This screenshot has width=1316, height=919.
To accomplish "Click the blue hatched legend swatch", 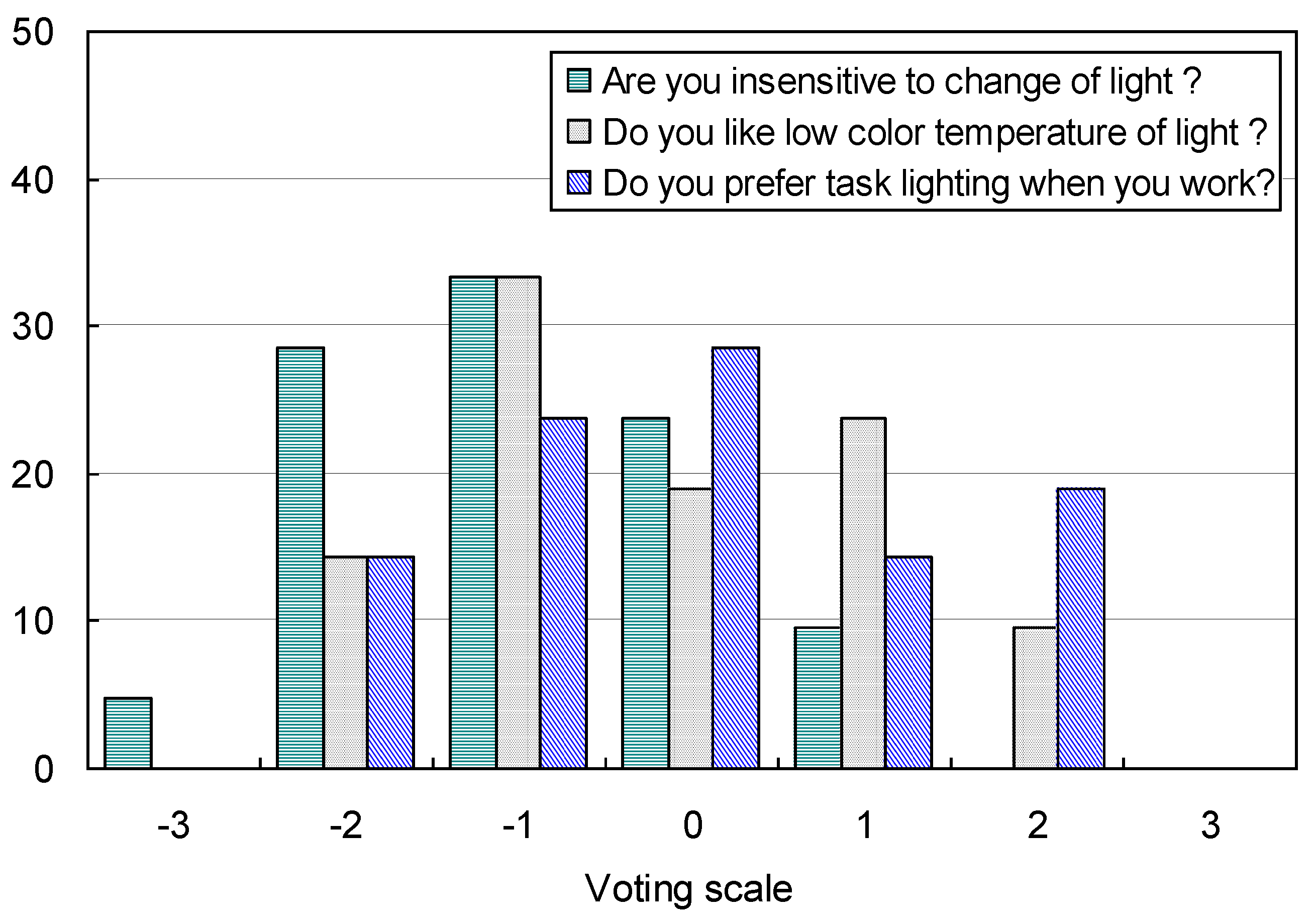I will 579,182.
